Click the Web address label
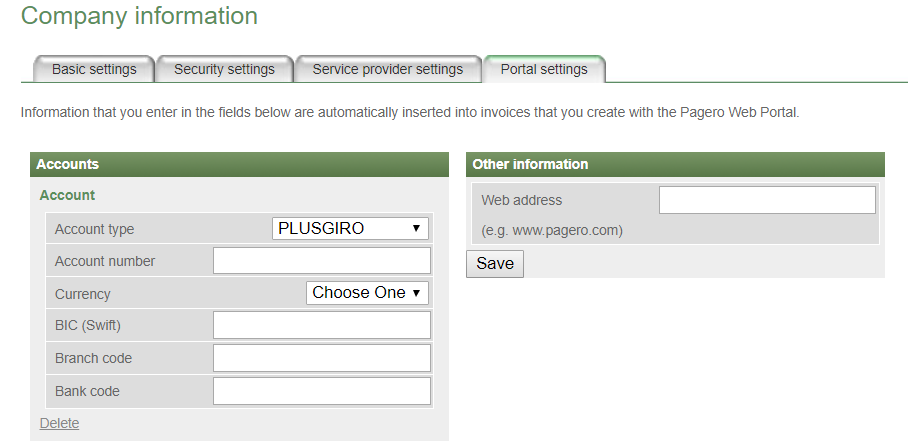 (522, 200)
